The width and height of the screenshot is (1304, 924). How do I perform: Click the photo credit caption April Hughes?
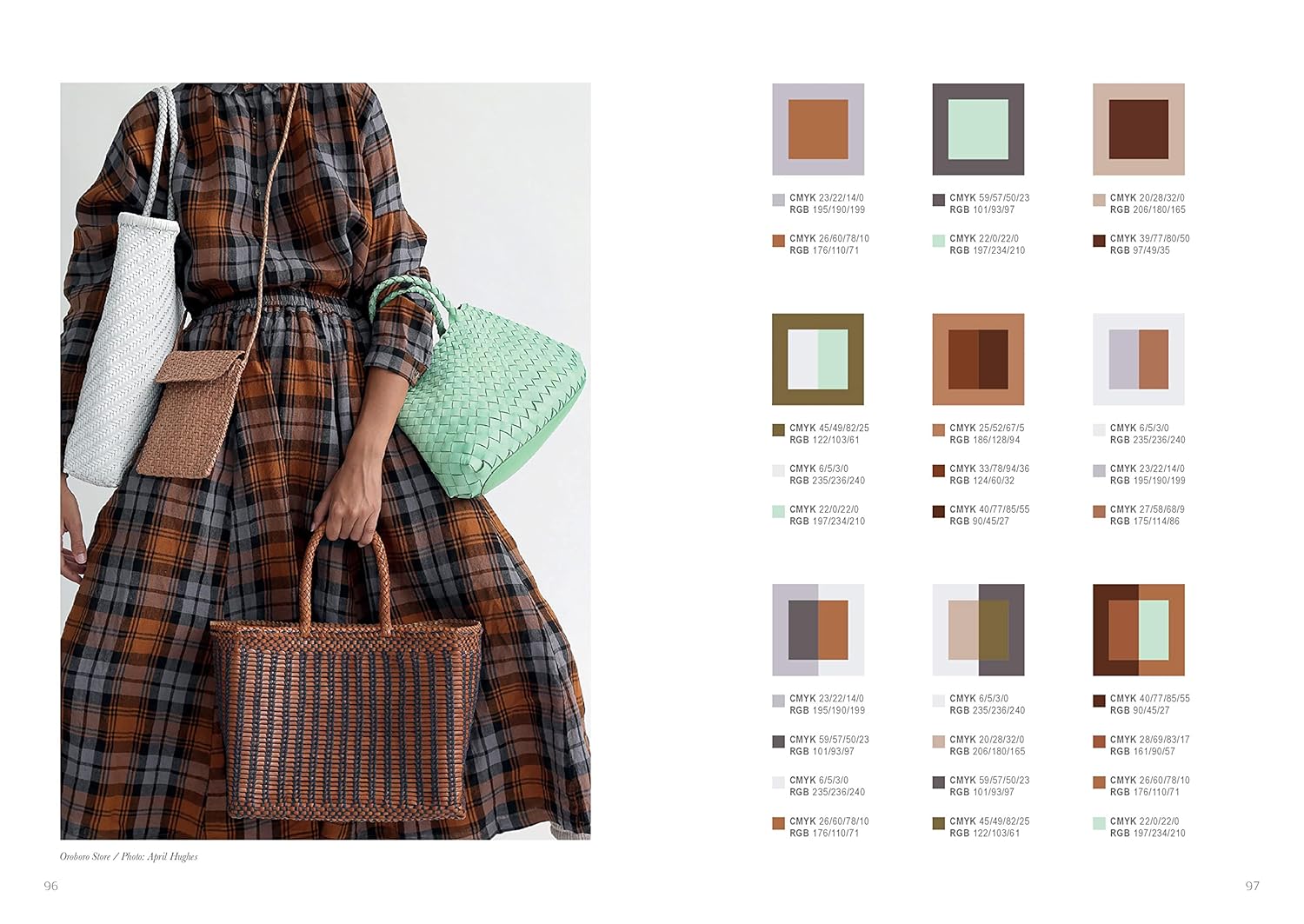[x=129, y=857]
